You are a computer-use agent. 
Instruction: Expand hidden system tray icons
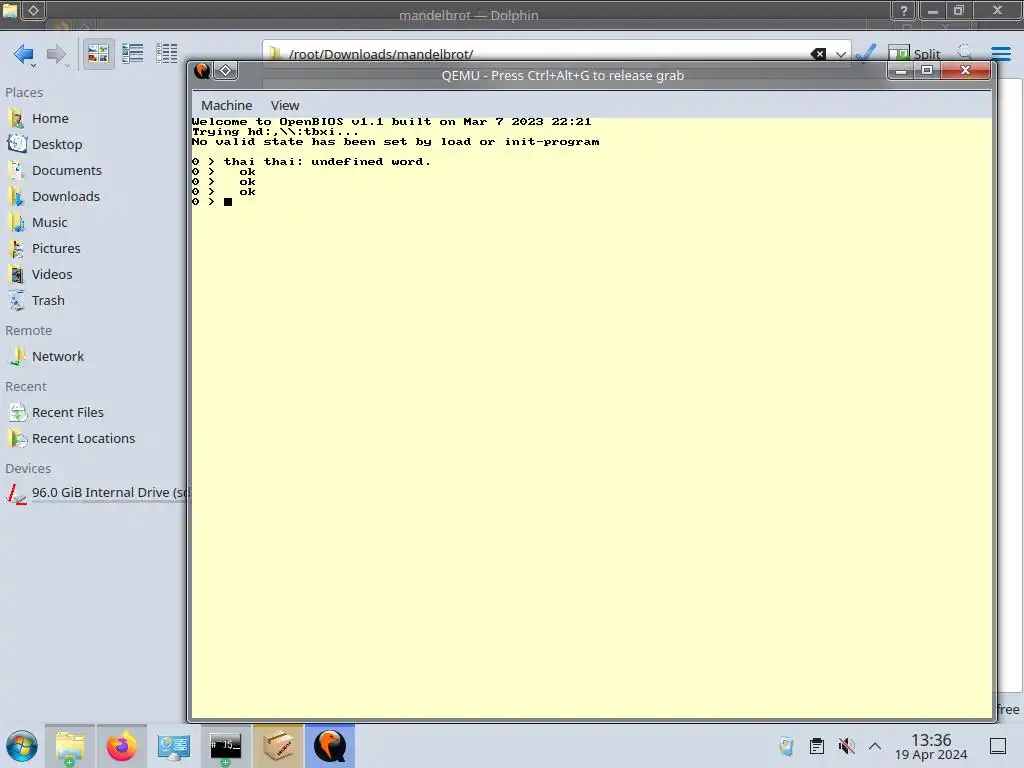[x=875, y=746]
